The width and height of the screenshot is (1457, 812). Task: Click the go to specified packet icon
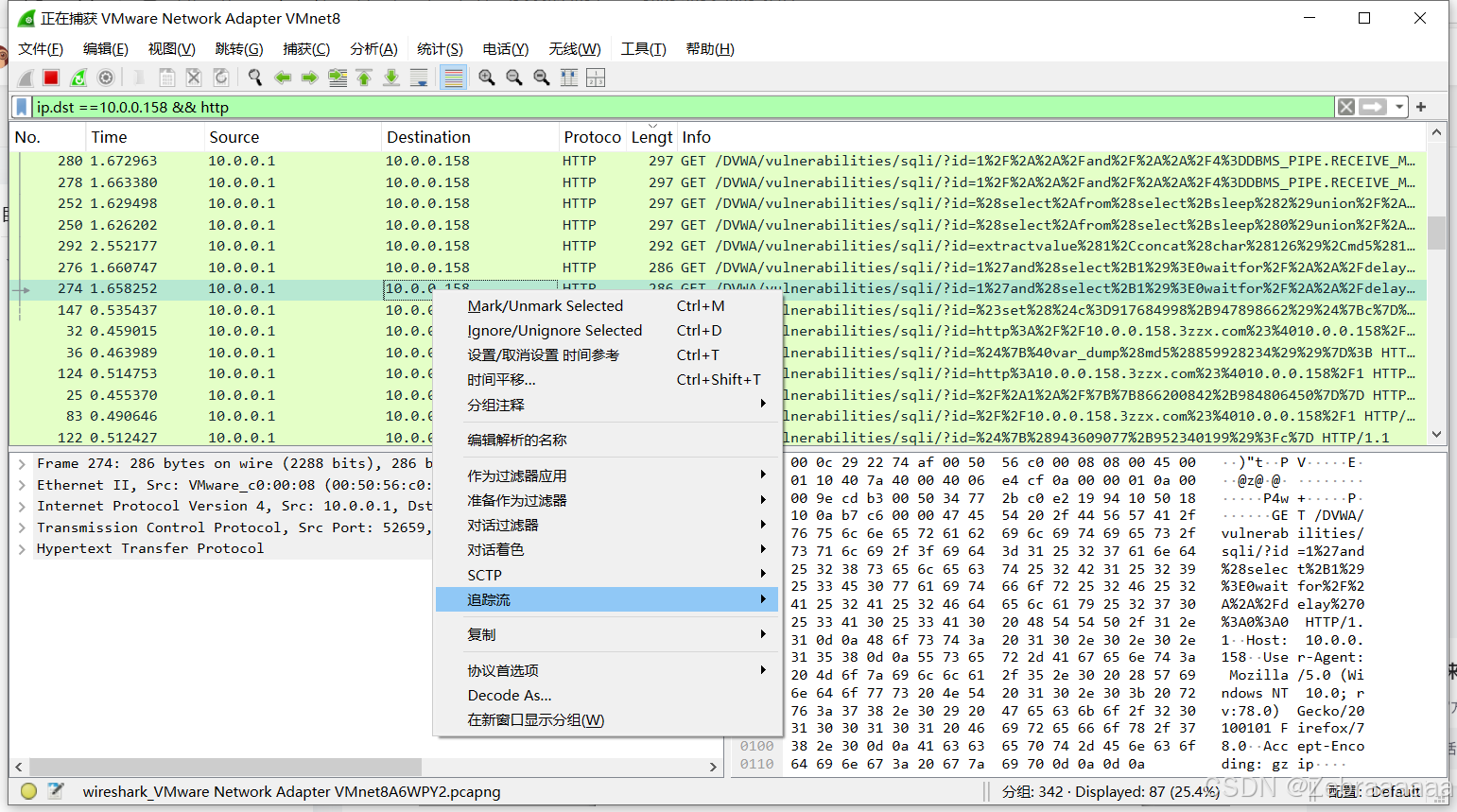338,78
